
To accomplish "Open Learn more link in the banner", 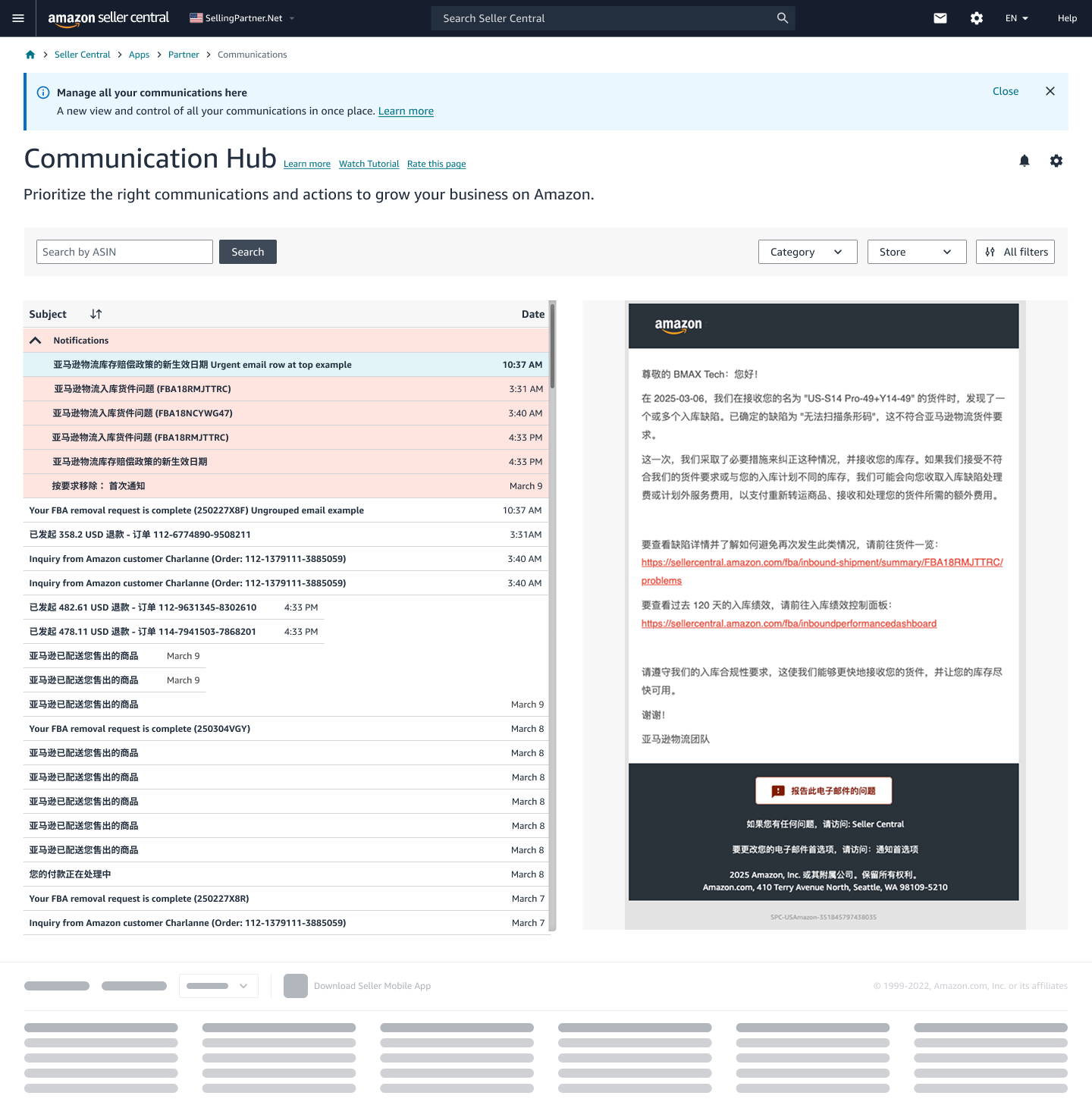I will 406,111.
